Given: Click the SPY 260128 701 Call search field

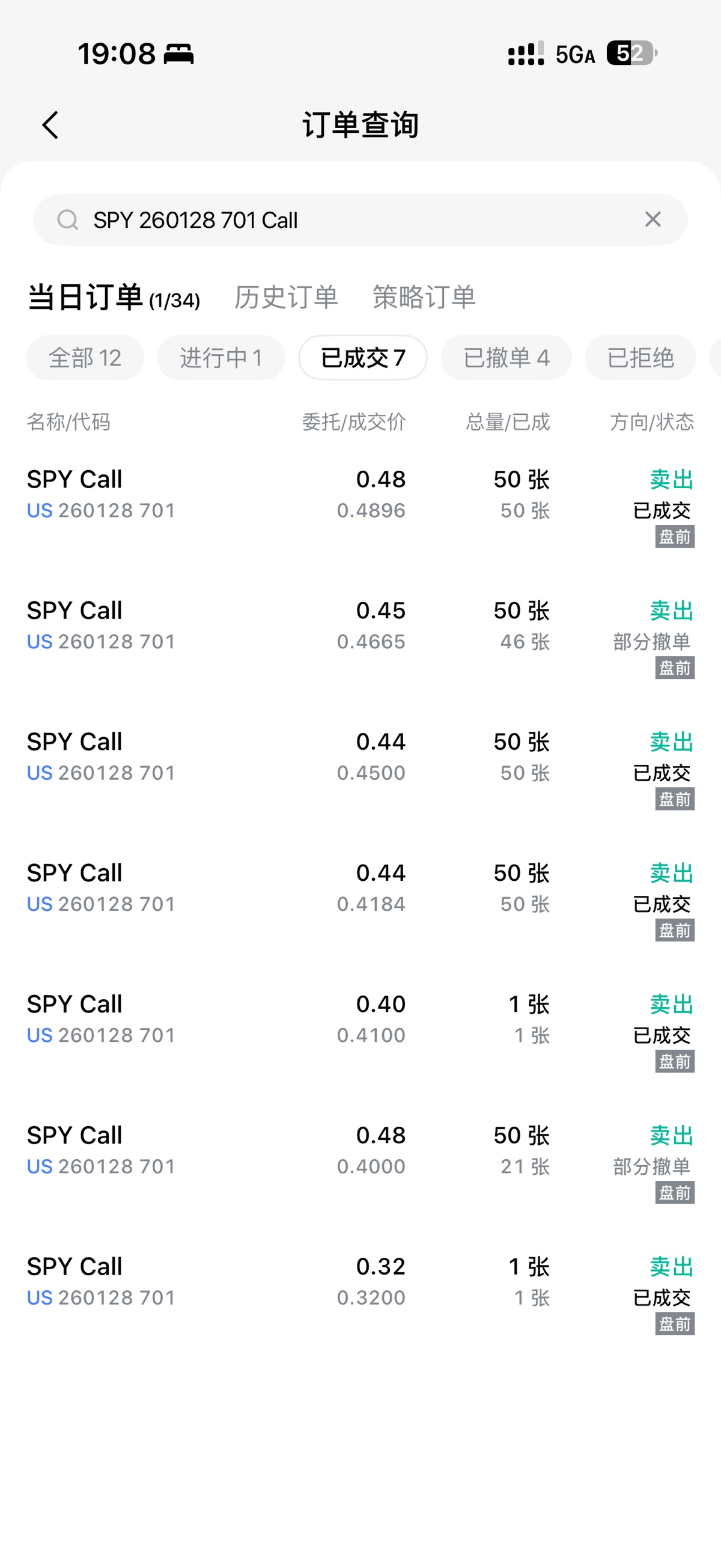Looking at the screenshot, I should tap(353, 219).
